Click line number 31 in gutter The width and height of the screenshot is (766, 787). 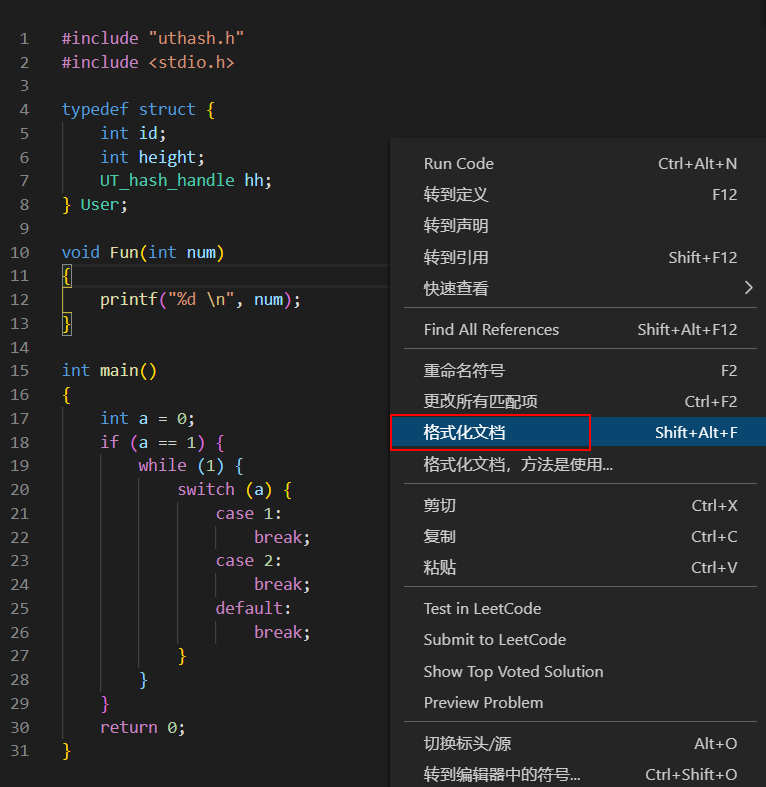(20, 751)
